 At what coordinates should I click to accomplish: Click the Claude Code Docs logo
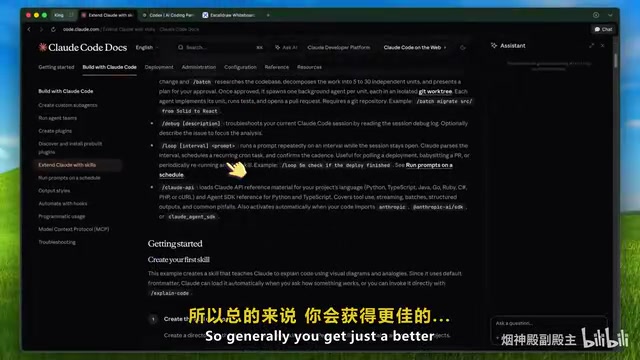(x=83, y=47)
